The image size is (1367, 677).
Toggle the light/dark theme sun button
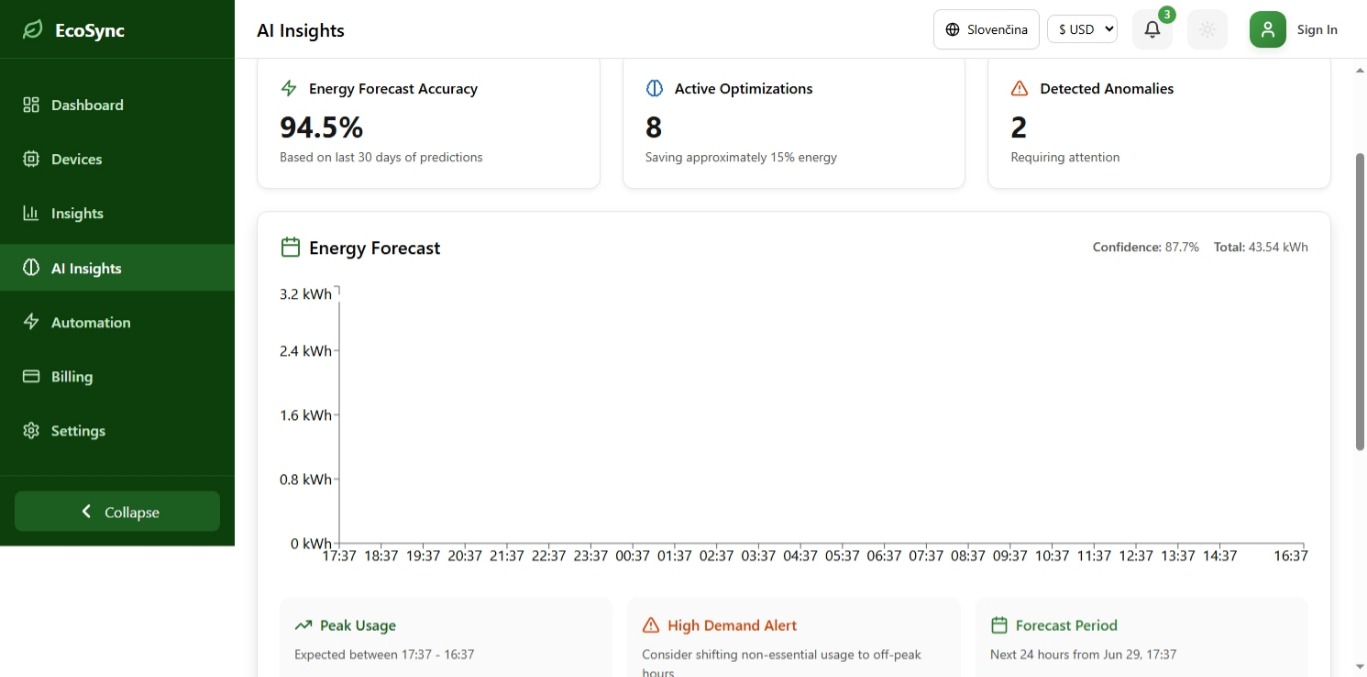click(1207, 30)
